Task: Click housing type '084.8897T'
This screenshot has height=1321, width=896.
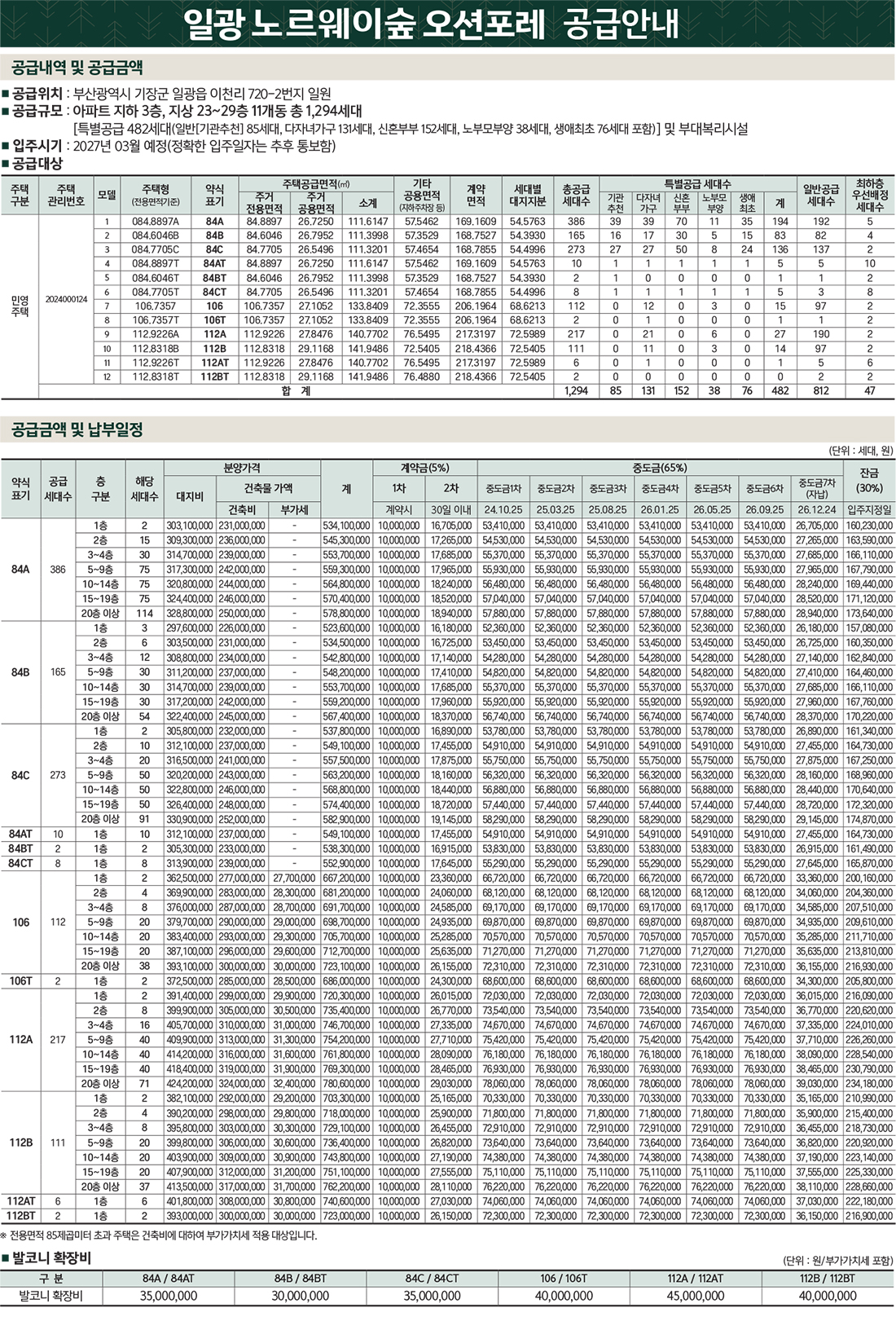Action: pos(156,264)
